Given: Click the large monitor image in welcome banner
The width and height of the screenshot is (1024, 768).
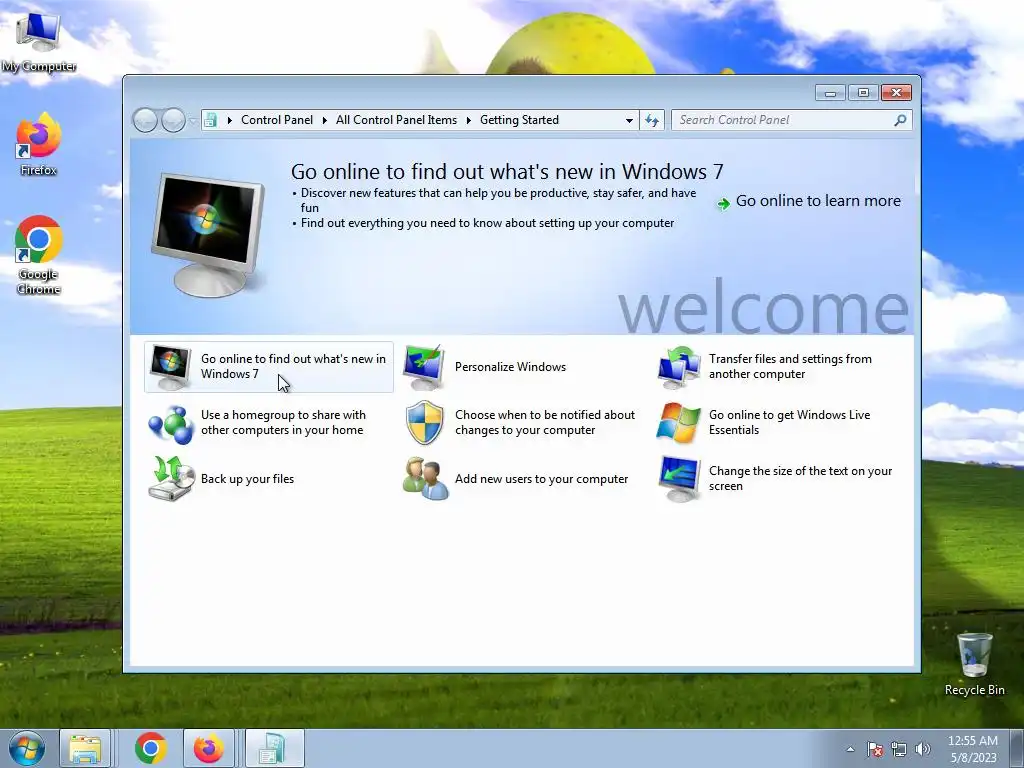Looking at the screenshot, I should 209,234.
